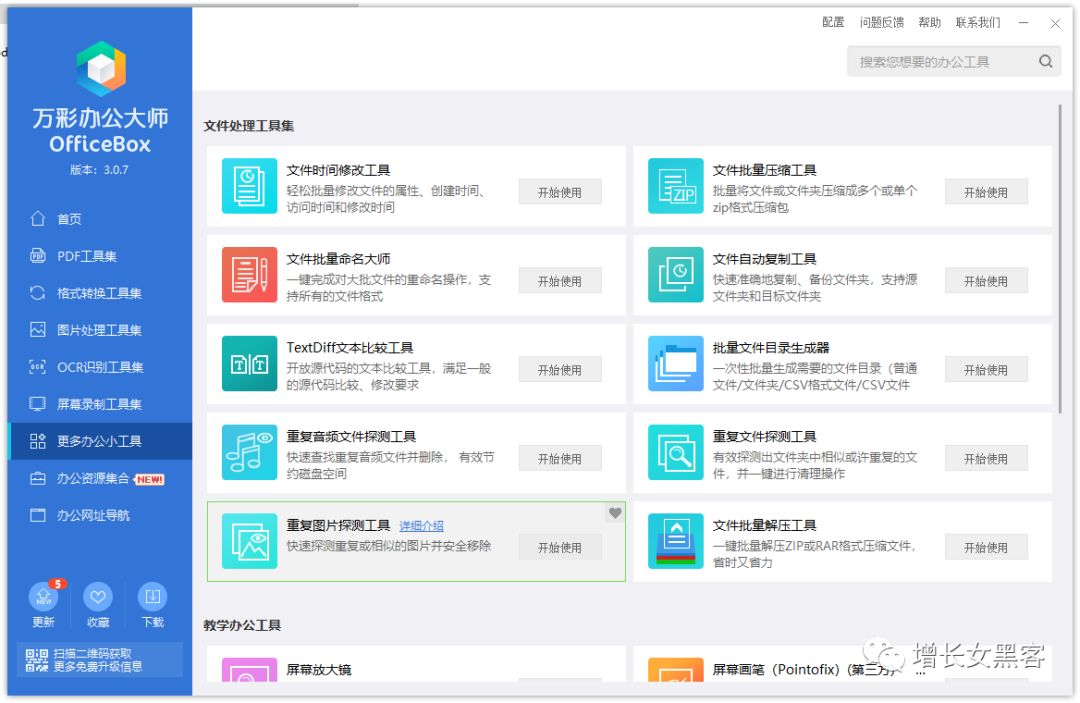This screenshot has height=703, width=1080.
Task: Open 配置 in the top bar
Action: [x=833, y=23]
